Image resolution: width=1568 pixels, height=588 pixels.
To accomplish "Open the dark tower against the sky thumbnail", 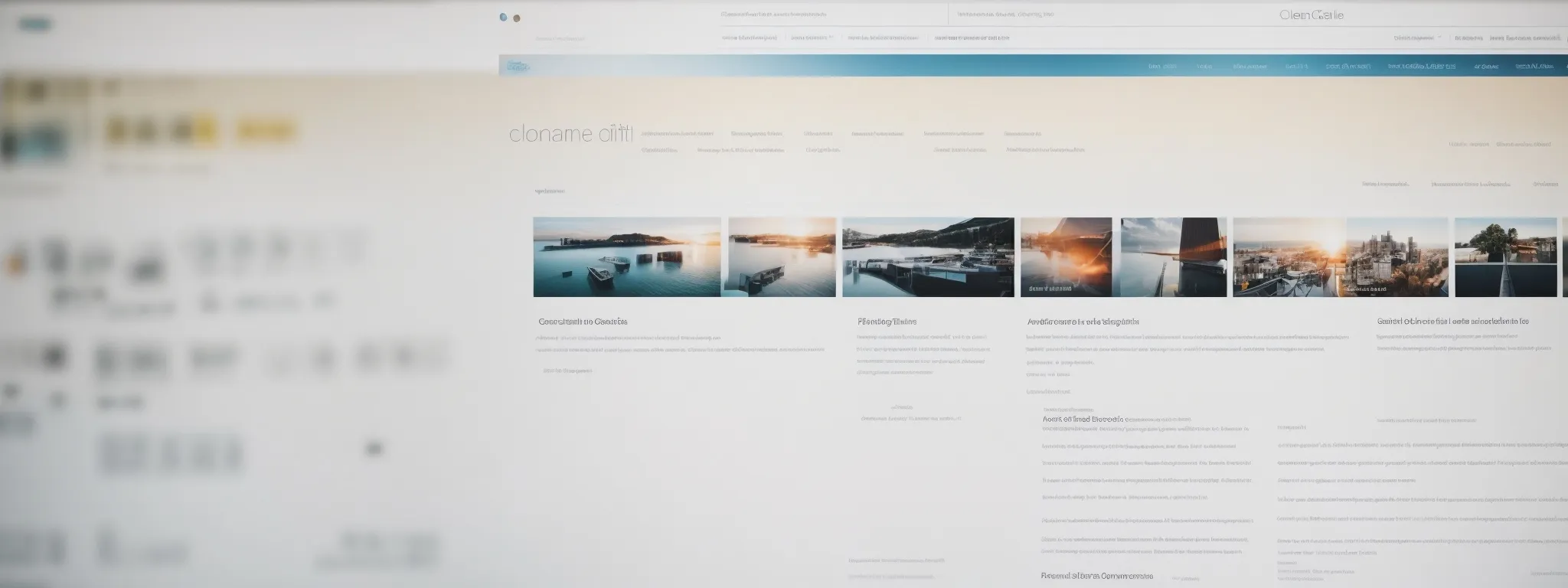I will tap(1173, 257).
